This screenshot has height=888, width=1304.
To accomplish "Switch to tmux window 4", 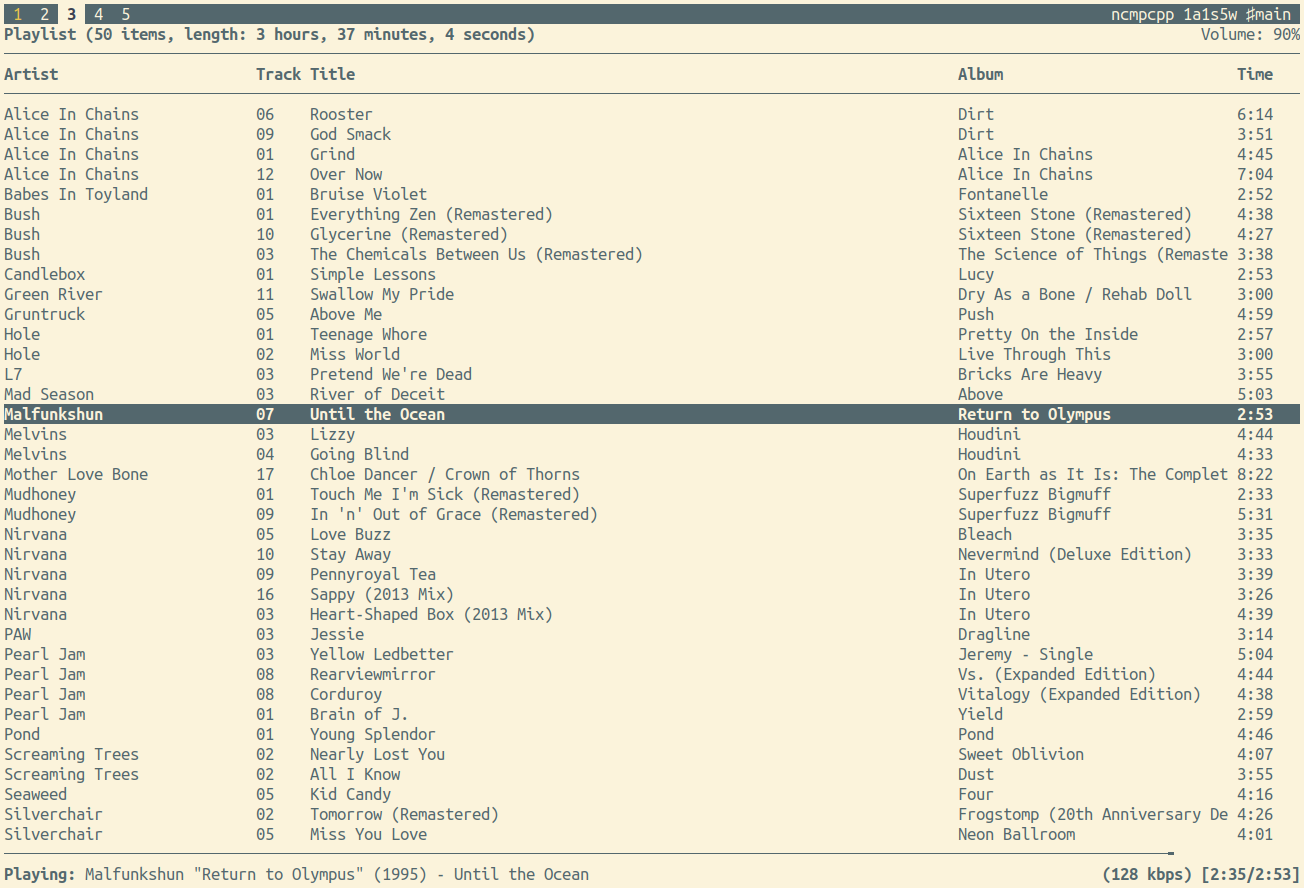I will point(99,14).
